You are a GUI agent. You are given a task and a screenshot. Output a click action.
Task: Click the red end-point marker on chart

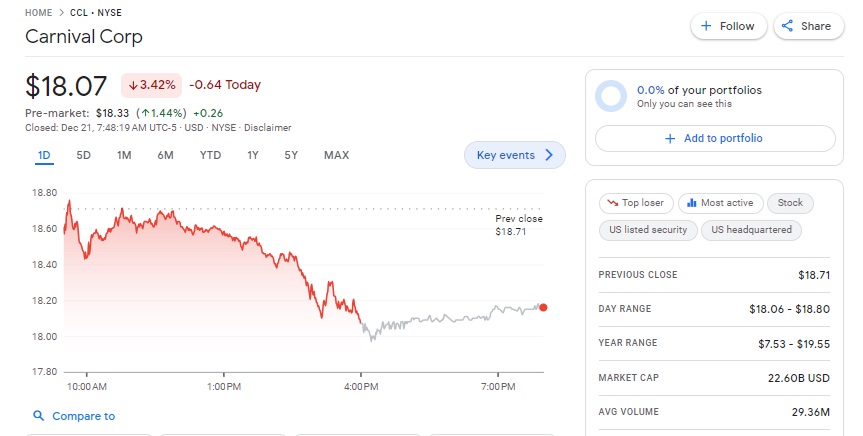(543, 307)
